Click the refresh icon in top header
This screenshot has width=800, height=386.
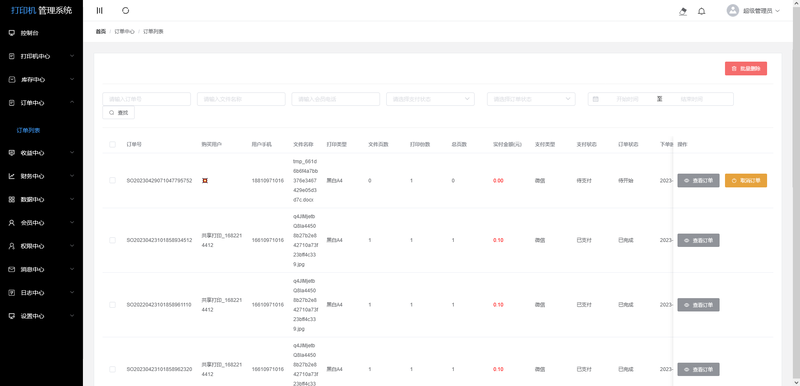pos(126,11)
